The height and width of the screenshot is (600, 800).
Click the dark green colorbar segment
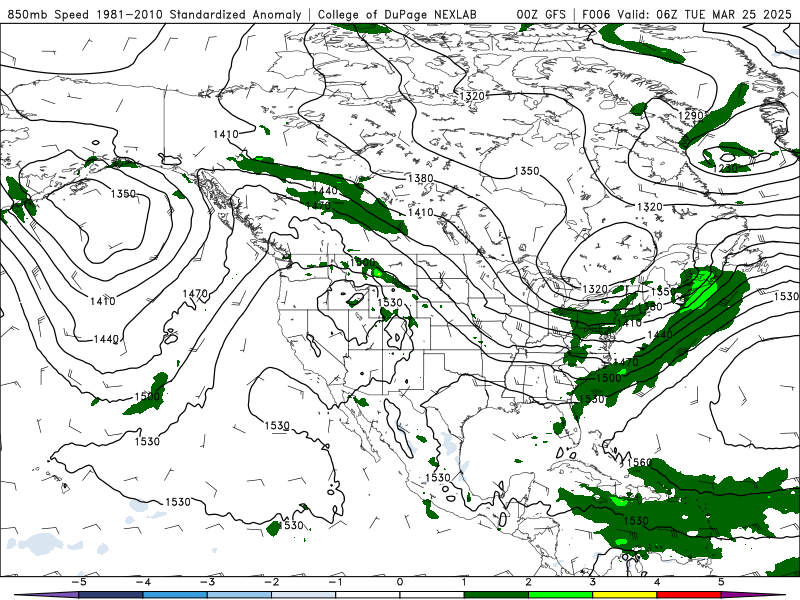(496, 595)
